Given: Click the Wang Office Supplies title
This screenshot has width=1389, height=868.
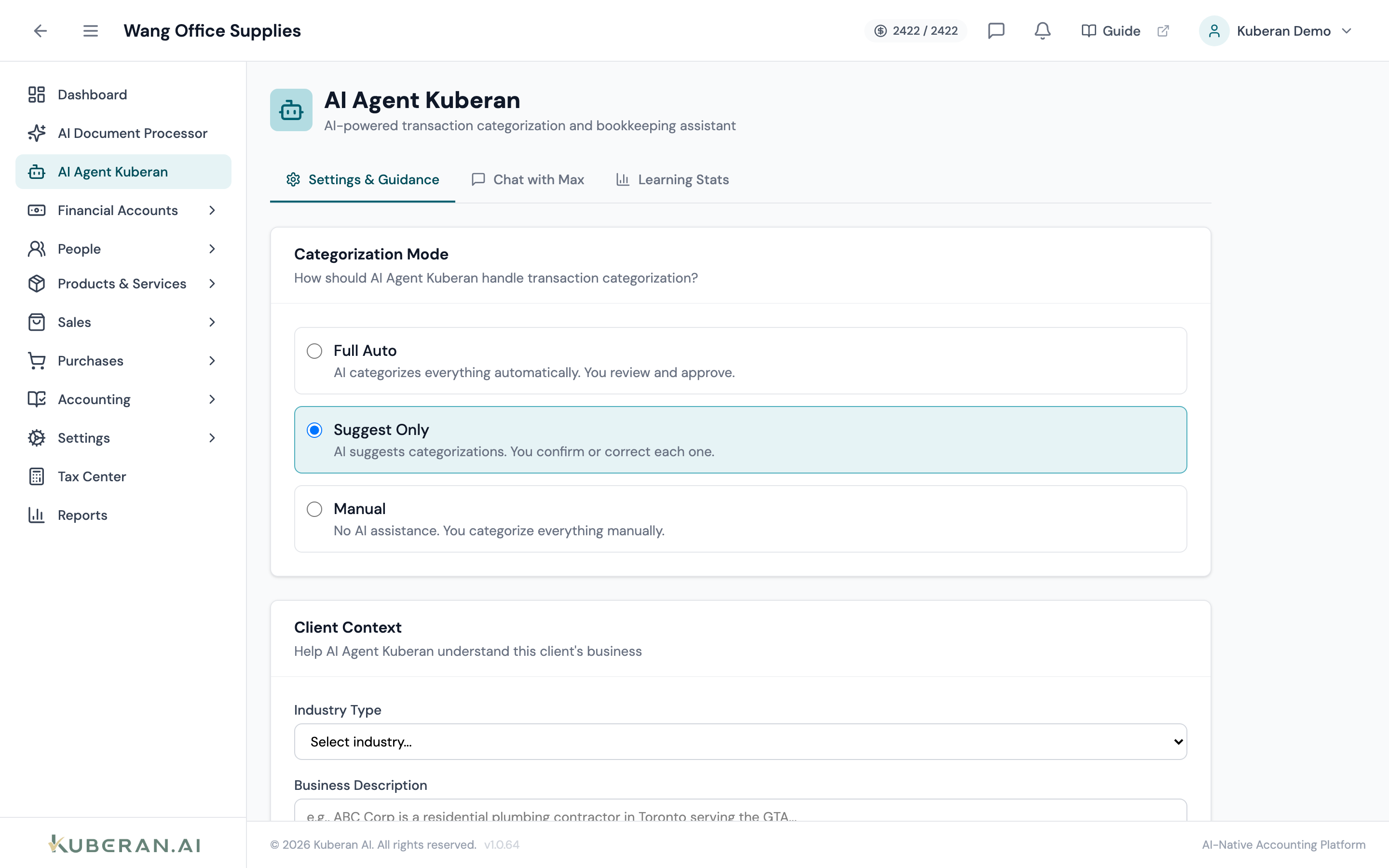Looking at the screenshot, I should click(212, 30).
